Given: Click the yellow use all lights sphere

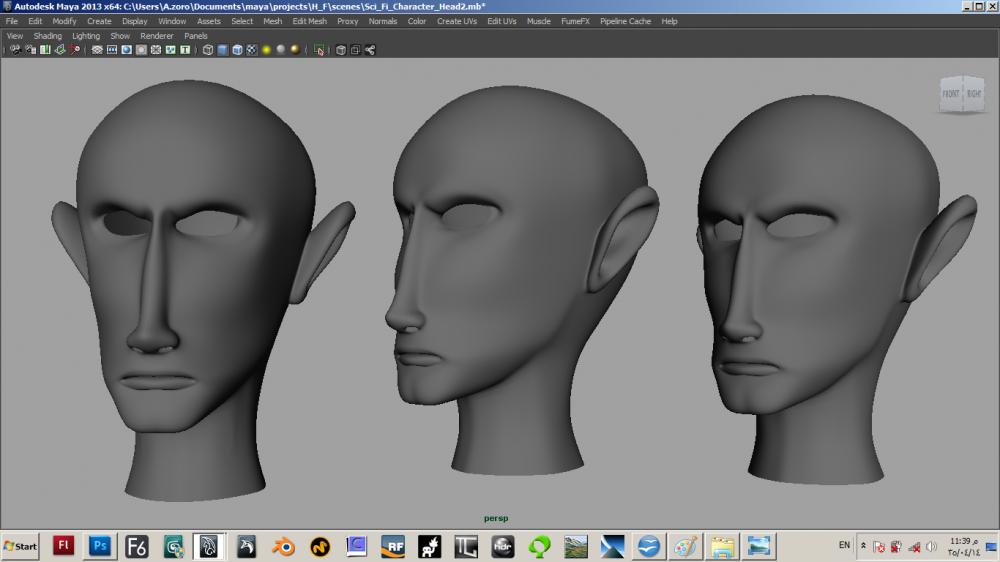Looking at the screenshot, I should point(267,49).
